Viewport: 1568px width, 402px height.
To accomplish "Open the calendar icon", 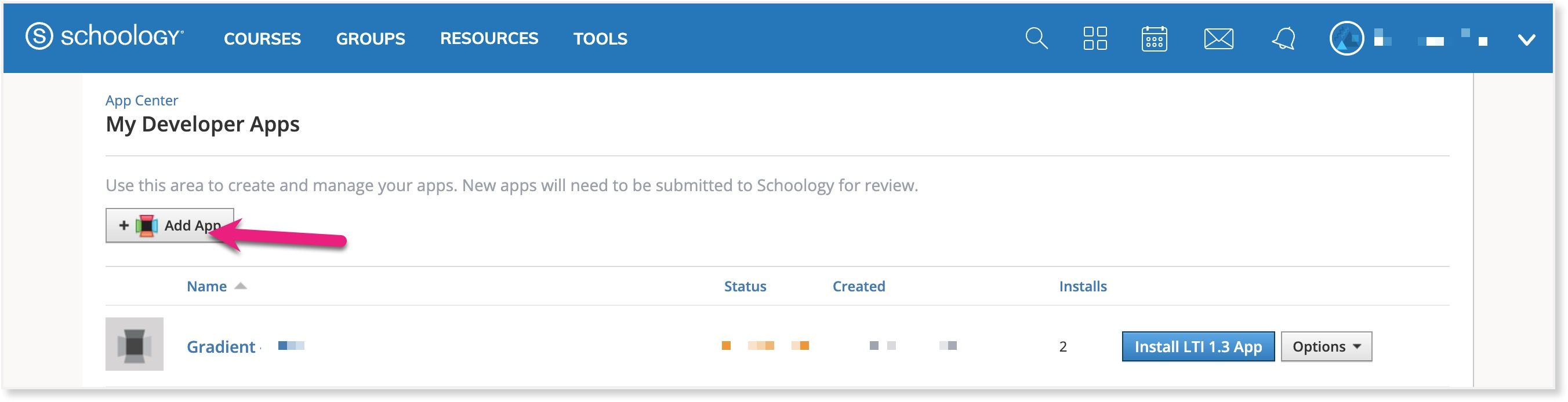I will coord(1153,39).
